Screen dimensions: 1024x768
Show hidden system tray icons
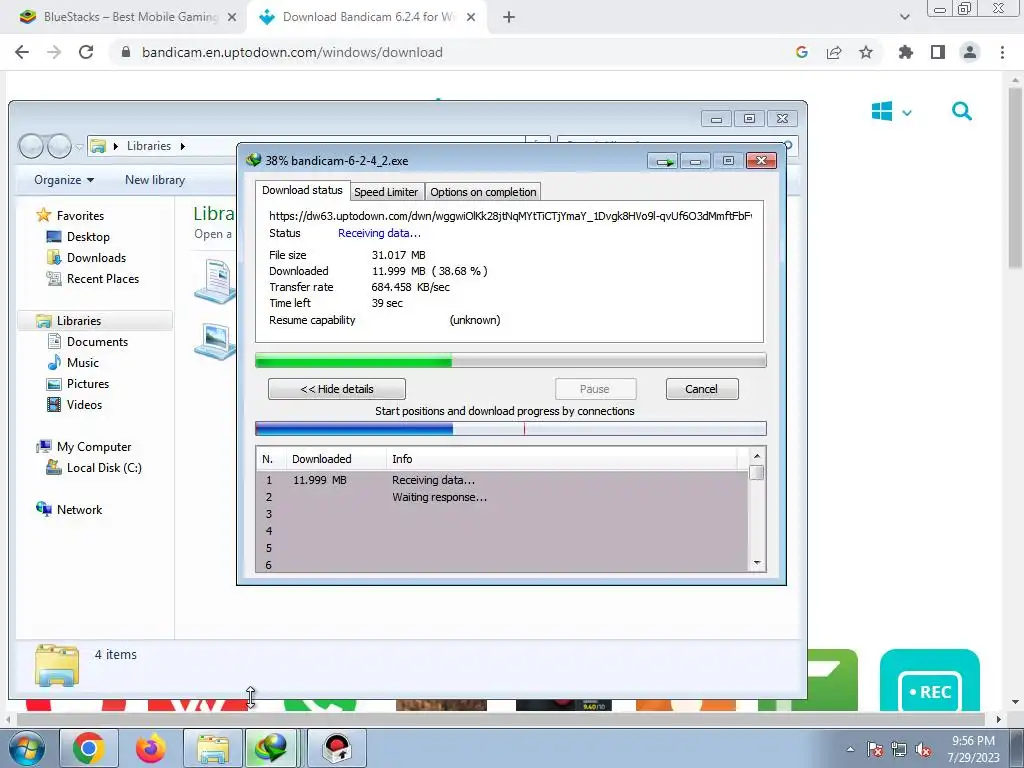[x=850, y=749]
